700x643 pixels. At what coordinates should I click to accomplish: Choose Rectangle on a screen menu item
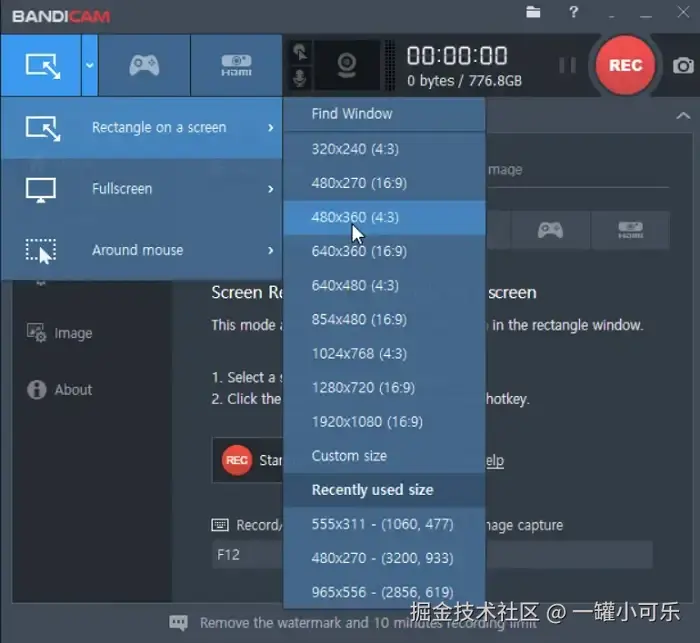[142, 128]
